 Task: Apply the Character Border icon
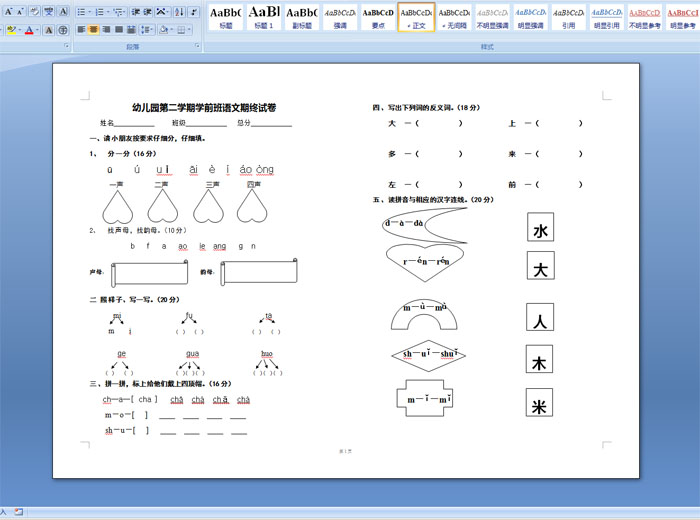tap(63, 12)
